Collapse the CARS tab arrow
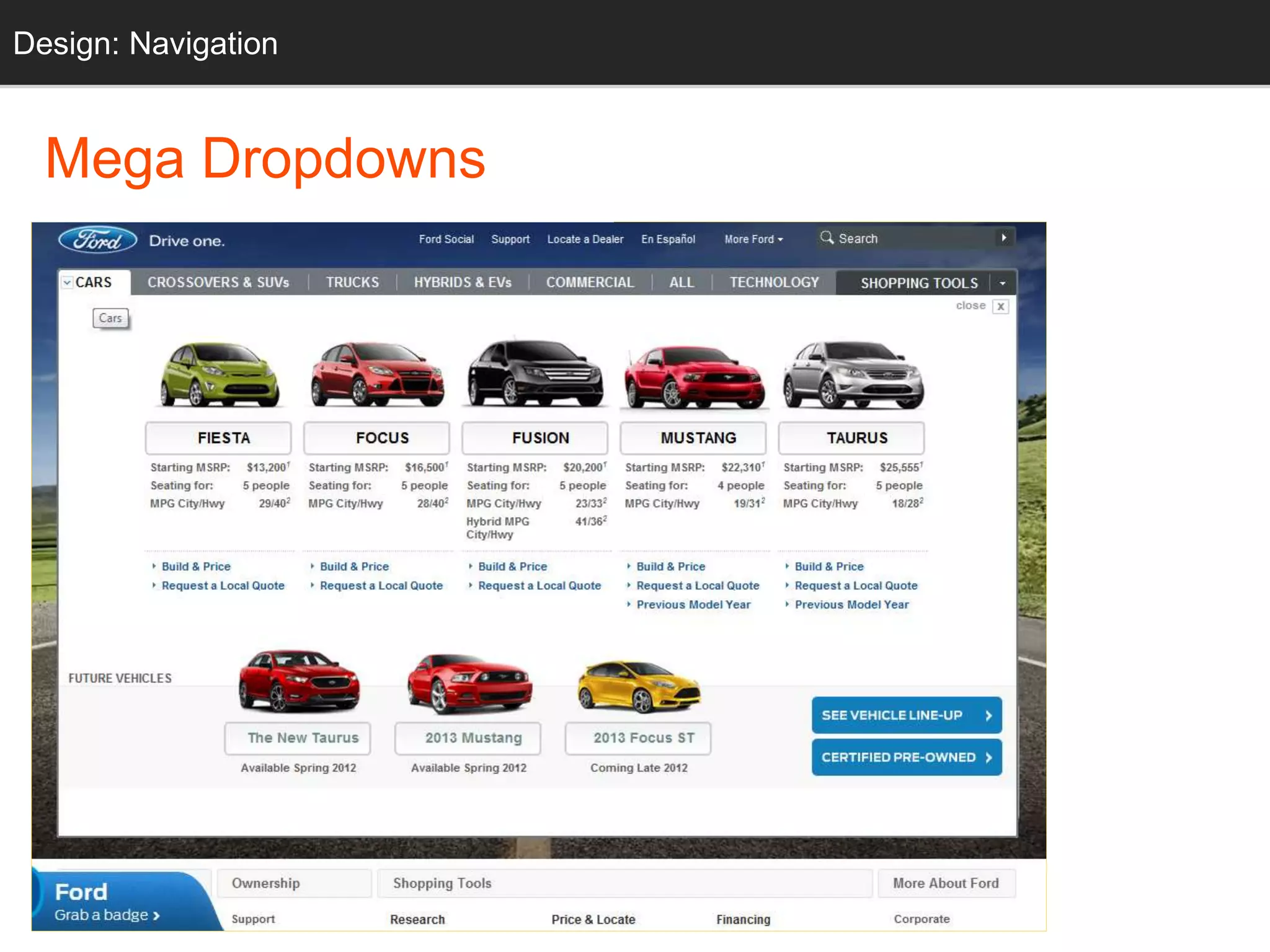Viewport: 1270px width, 952px height. click(x=67, y=283)
